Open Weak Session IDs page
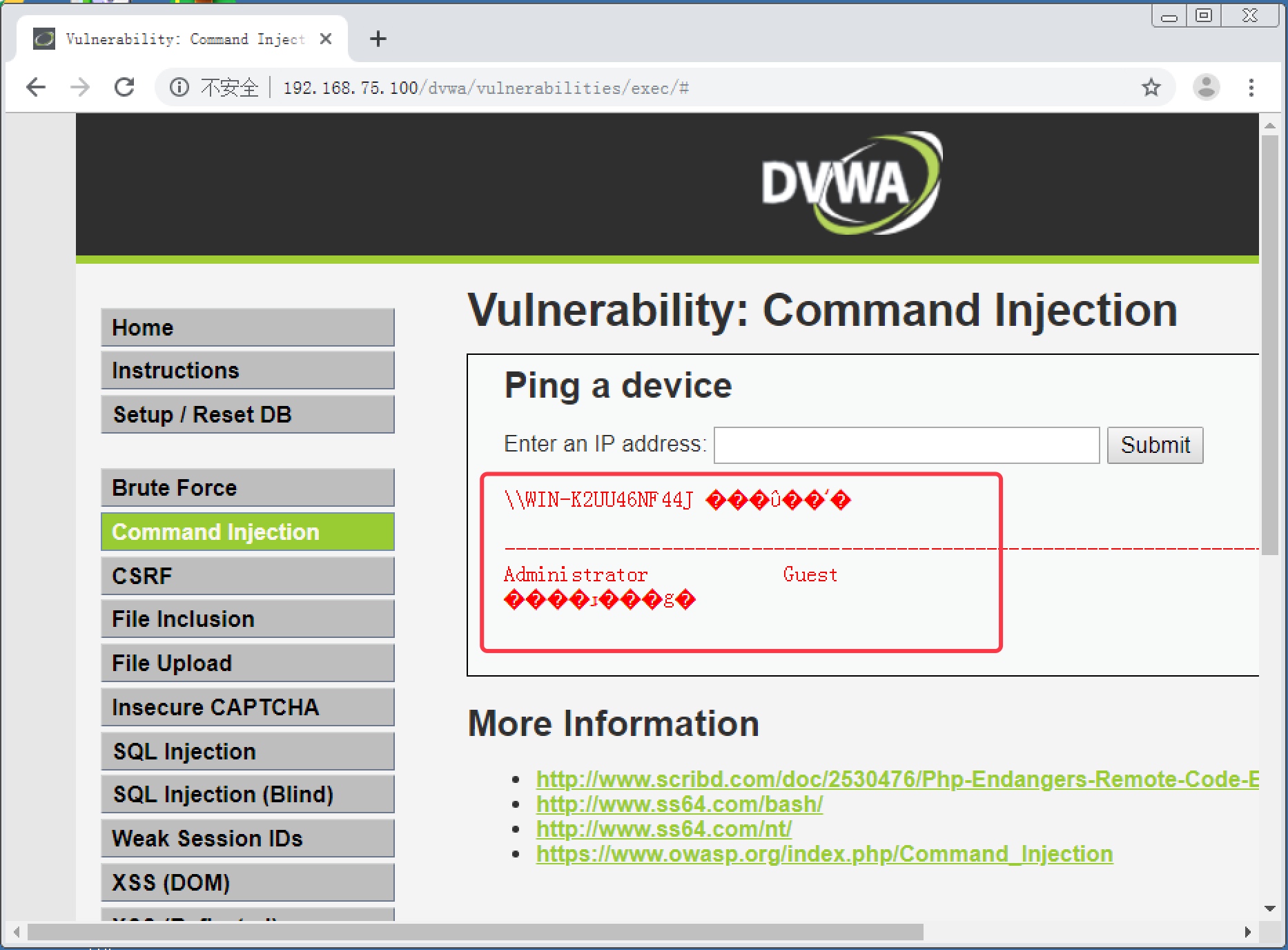The height and width of the screenshot is (950, 1288). (x=248, y=839)
